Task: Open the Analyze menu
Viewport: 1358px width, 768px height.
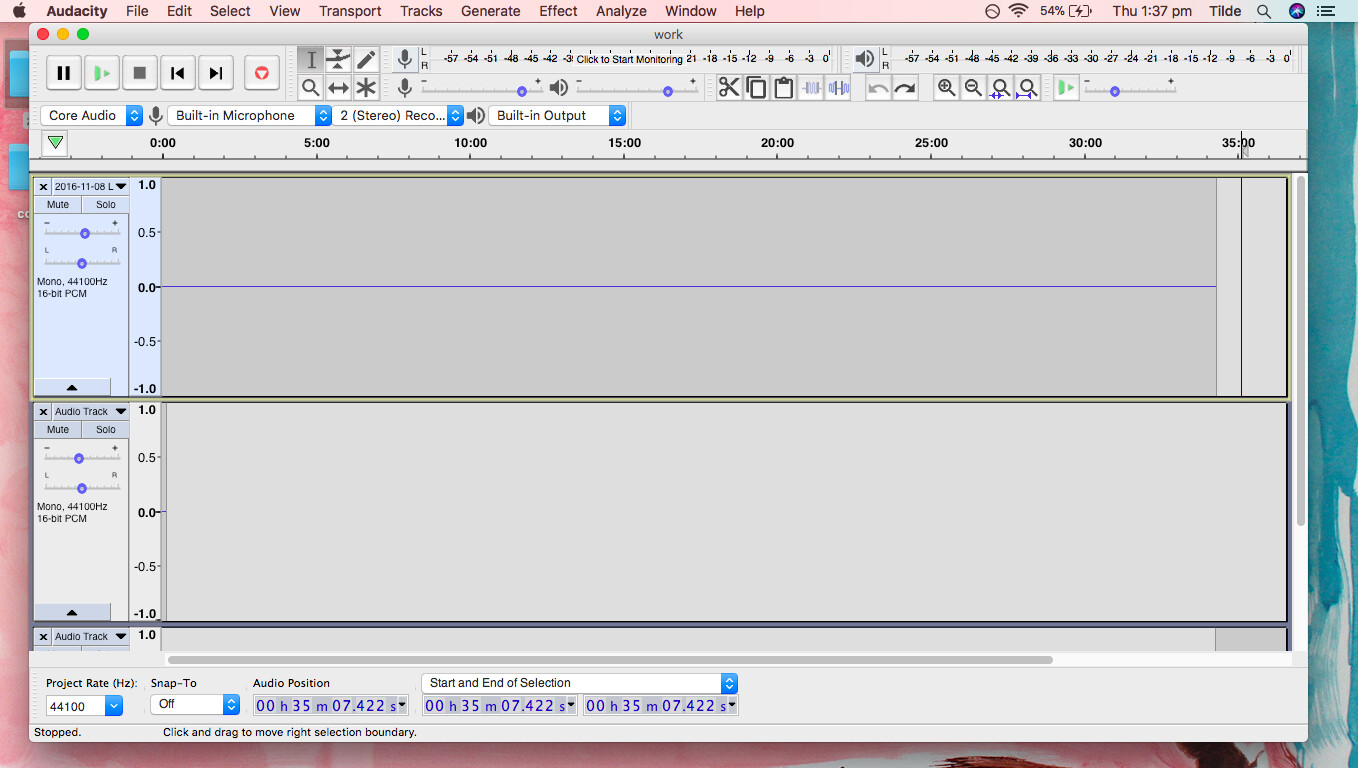Action: (x=621, y=11)
